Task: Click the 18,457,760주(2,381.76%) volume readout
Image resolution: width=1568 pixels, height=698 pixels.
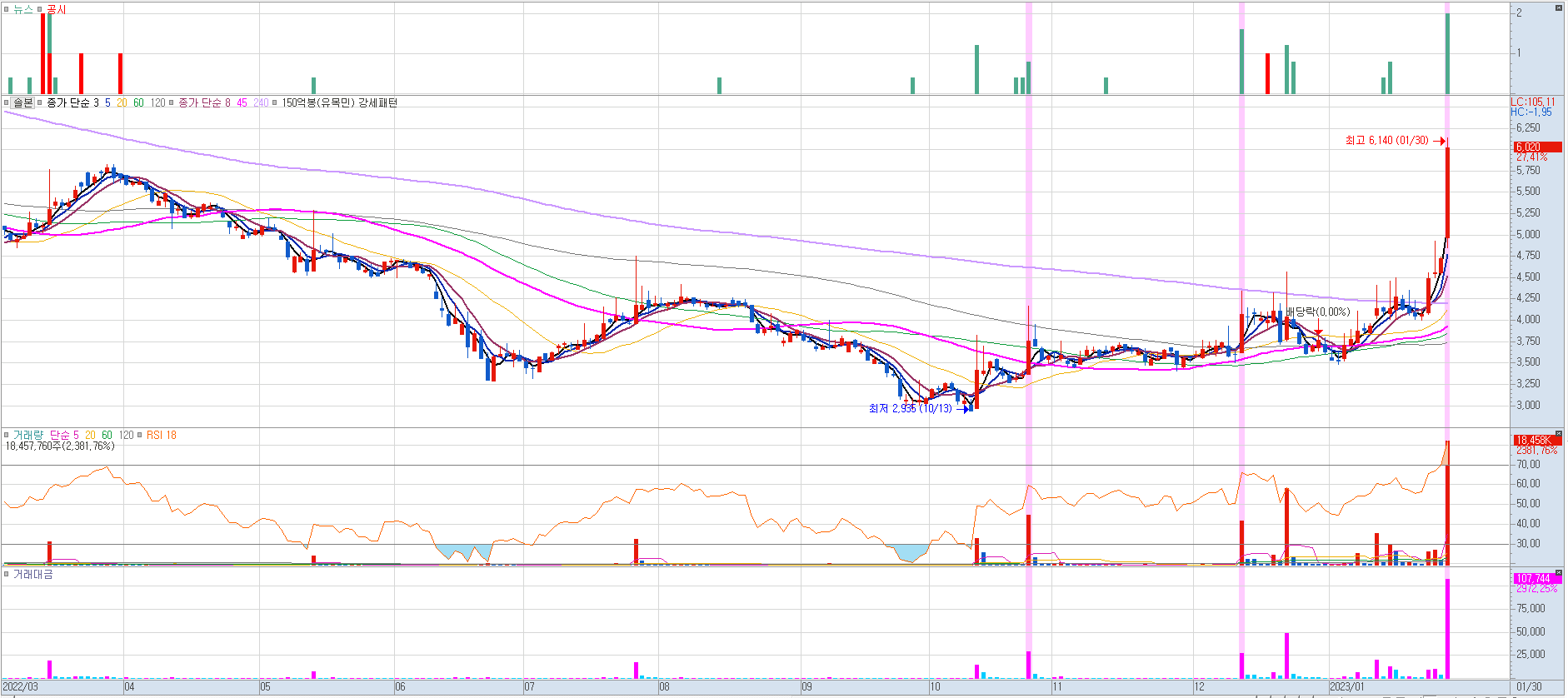Action: point(60,446)
